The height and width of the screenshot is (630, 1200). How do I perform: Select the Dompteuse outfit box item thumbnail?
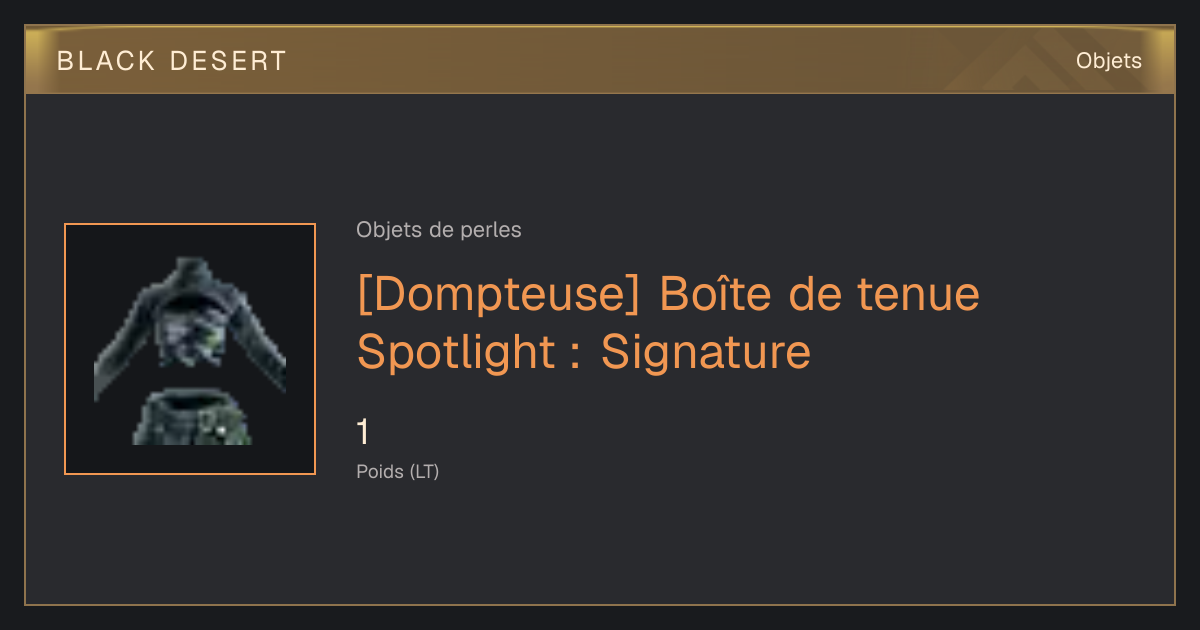coord(190,349)
